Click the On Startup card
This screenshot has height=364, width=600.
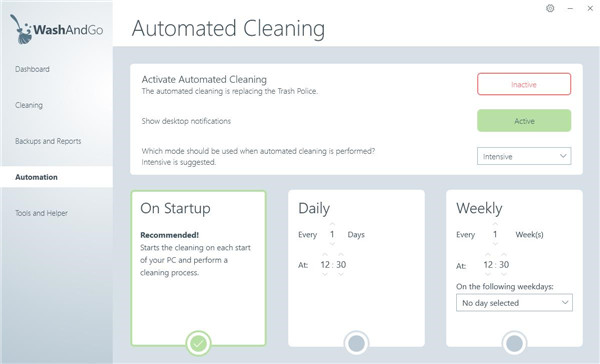[x=198, y=268]
